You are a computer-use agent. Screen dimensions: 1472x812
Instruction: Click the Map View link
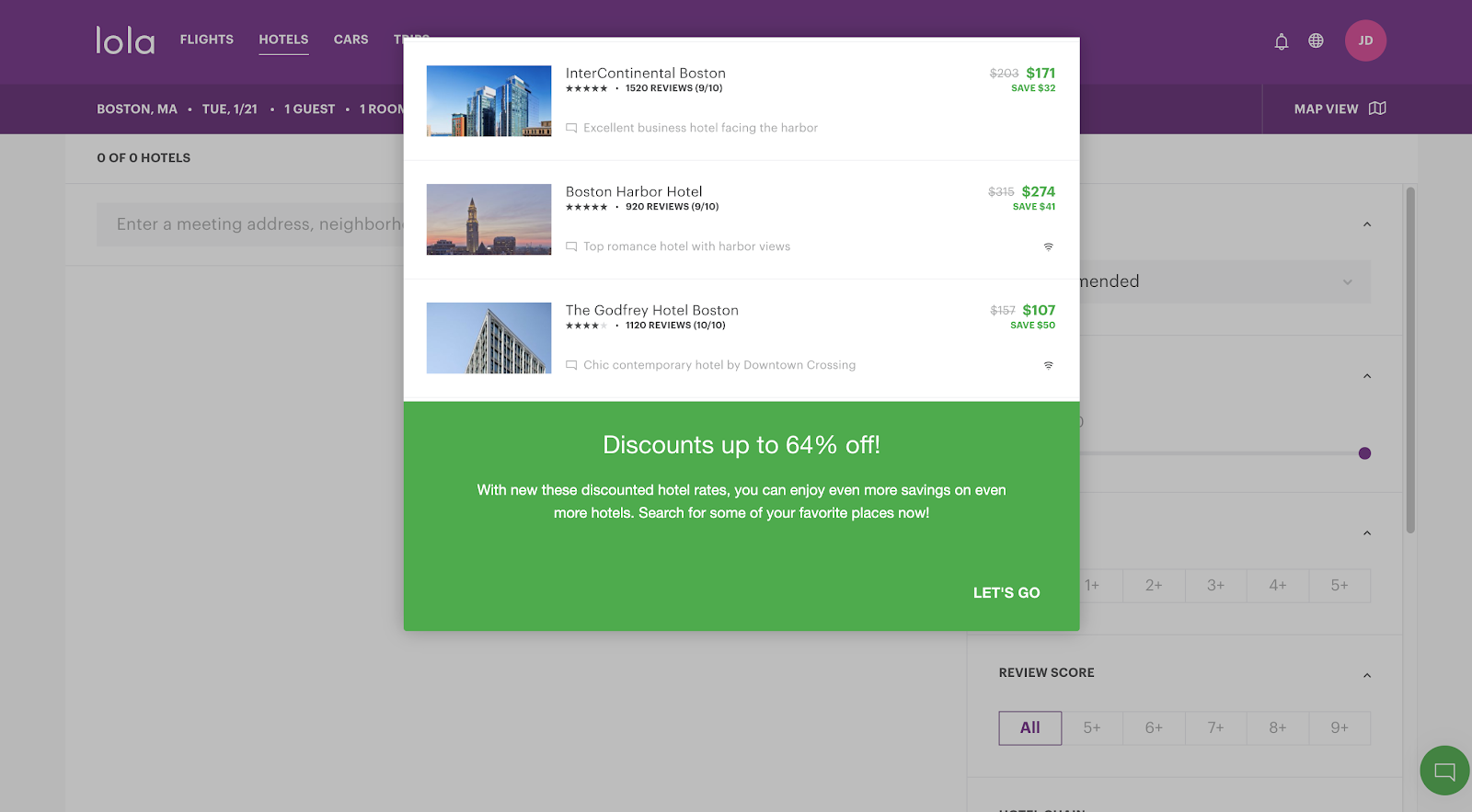(x=1326, y=109)
